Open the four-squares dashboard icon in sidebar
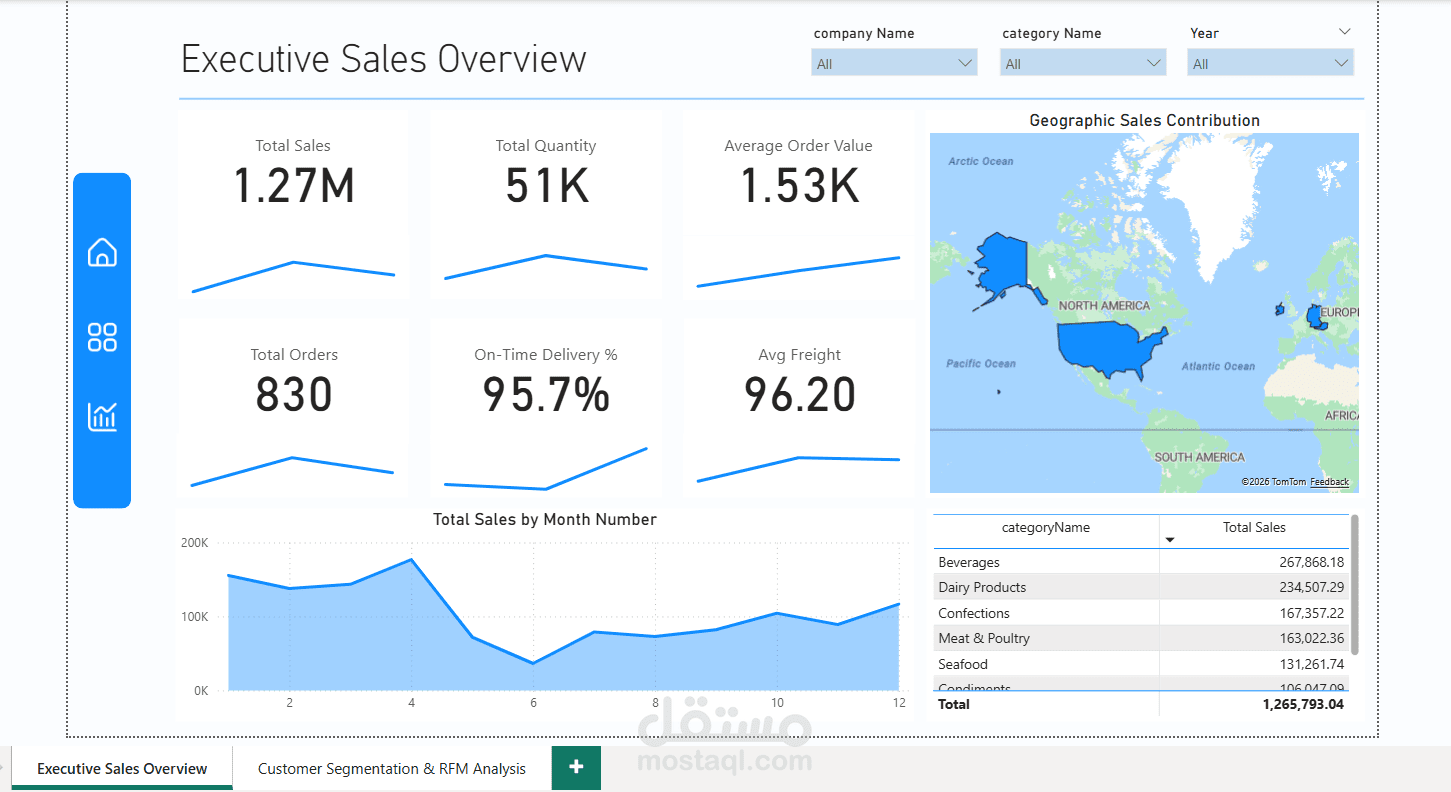The image size is (1451, 792). click(102, 337)
